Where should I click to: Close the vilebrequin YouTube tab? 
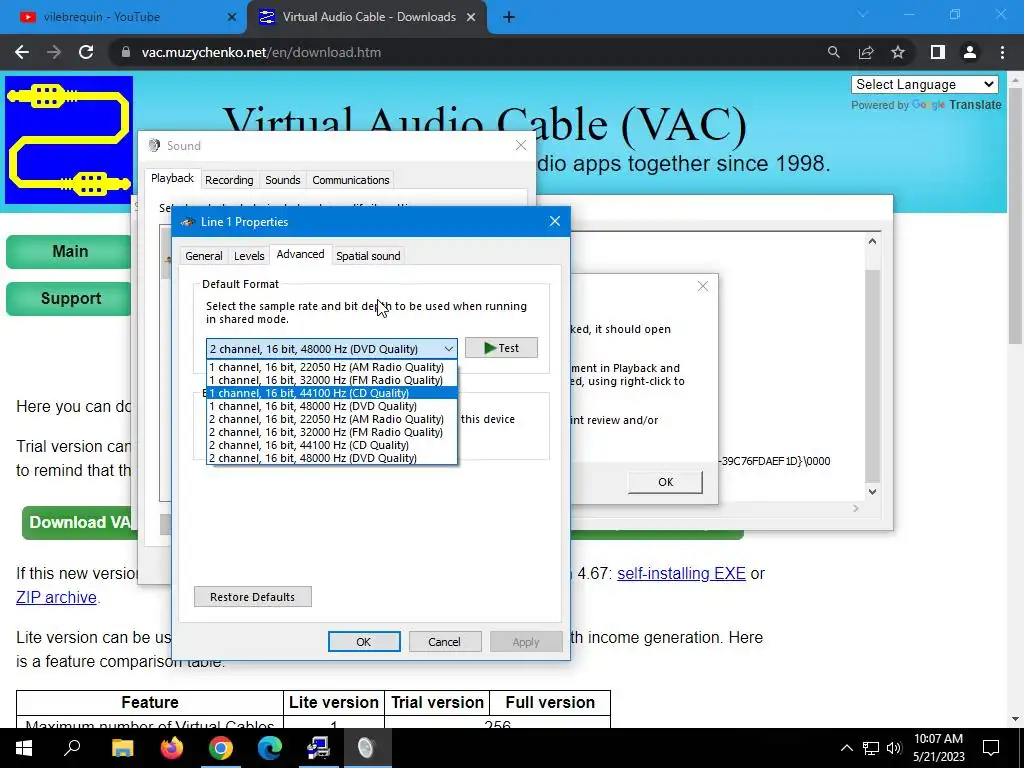point(231,18)
